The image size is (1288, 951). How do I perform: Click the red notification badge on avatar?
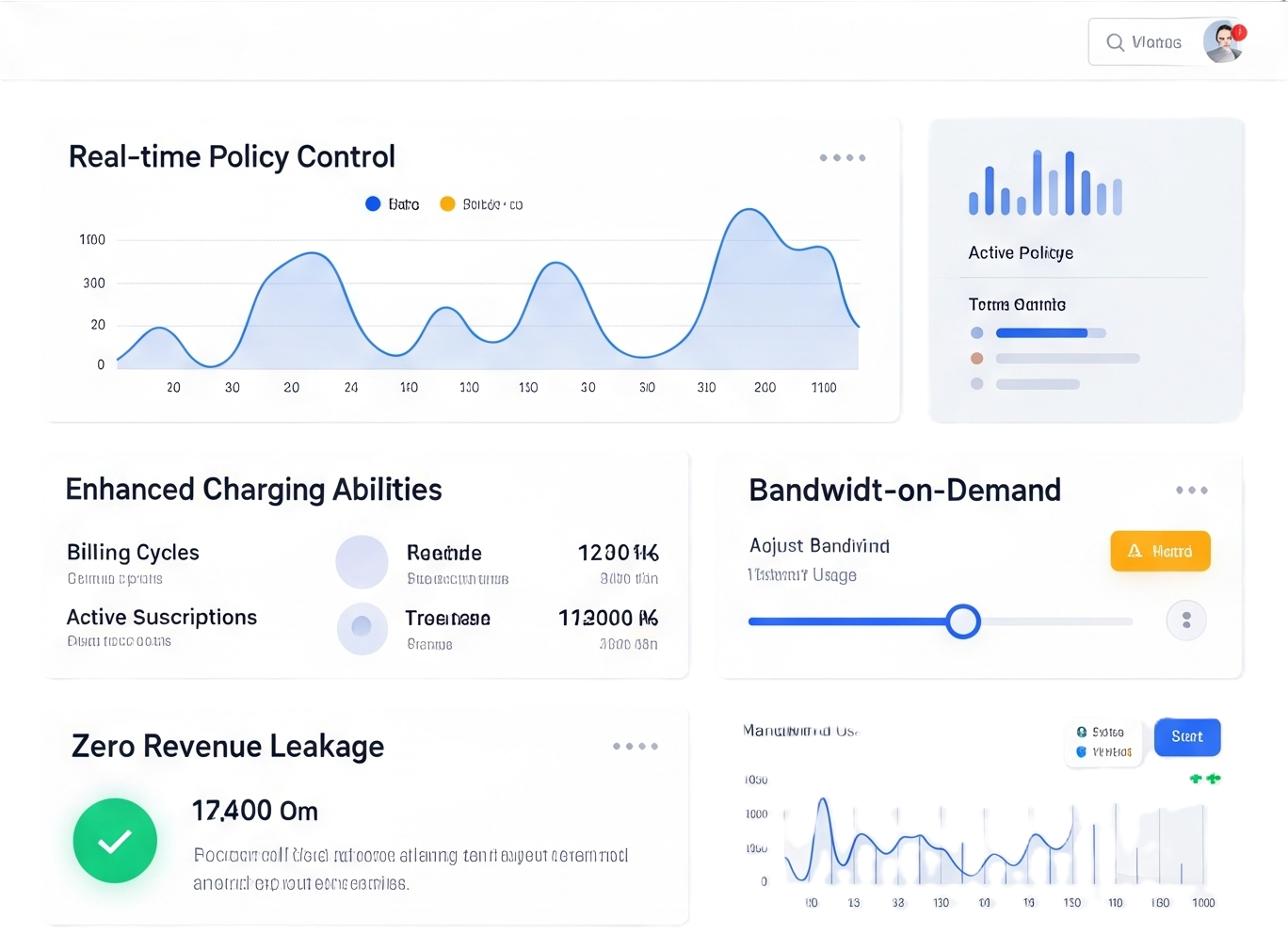1240,33
